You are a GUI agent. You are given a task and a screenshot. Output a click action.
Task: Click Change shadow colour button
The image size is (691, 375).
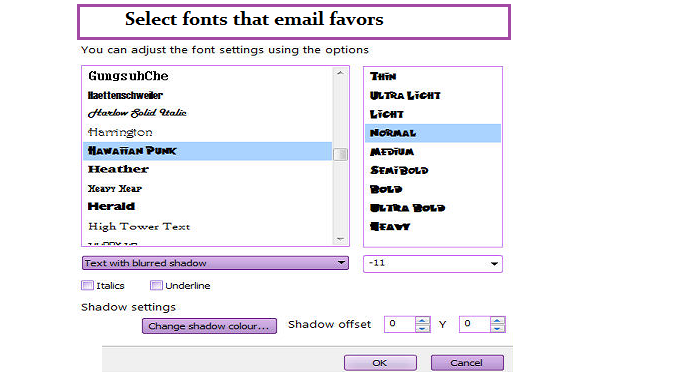(209, 326)
